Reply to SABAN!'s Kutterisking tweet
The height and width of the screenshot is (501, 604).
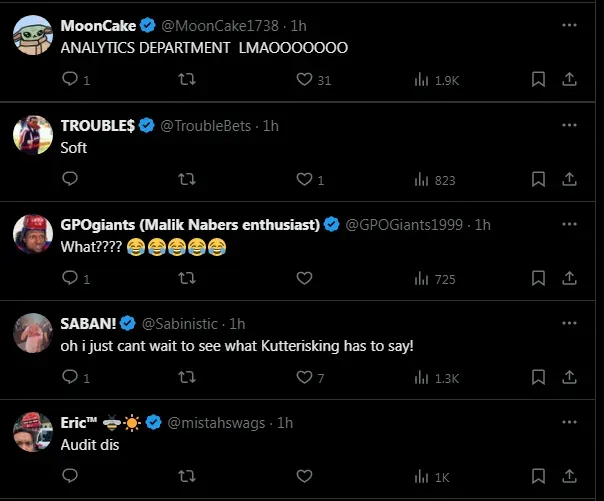pos(70,378)
